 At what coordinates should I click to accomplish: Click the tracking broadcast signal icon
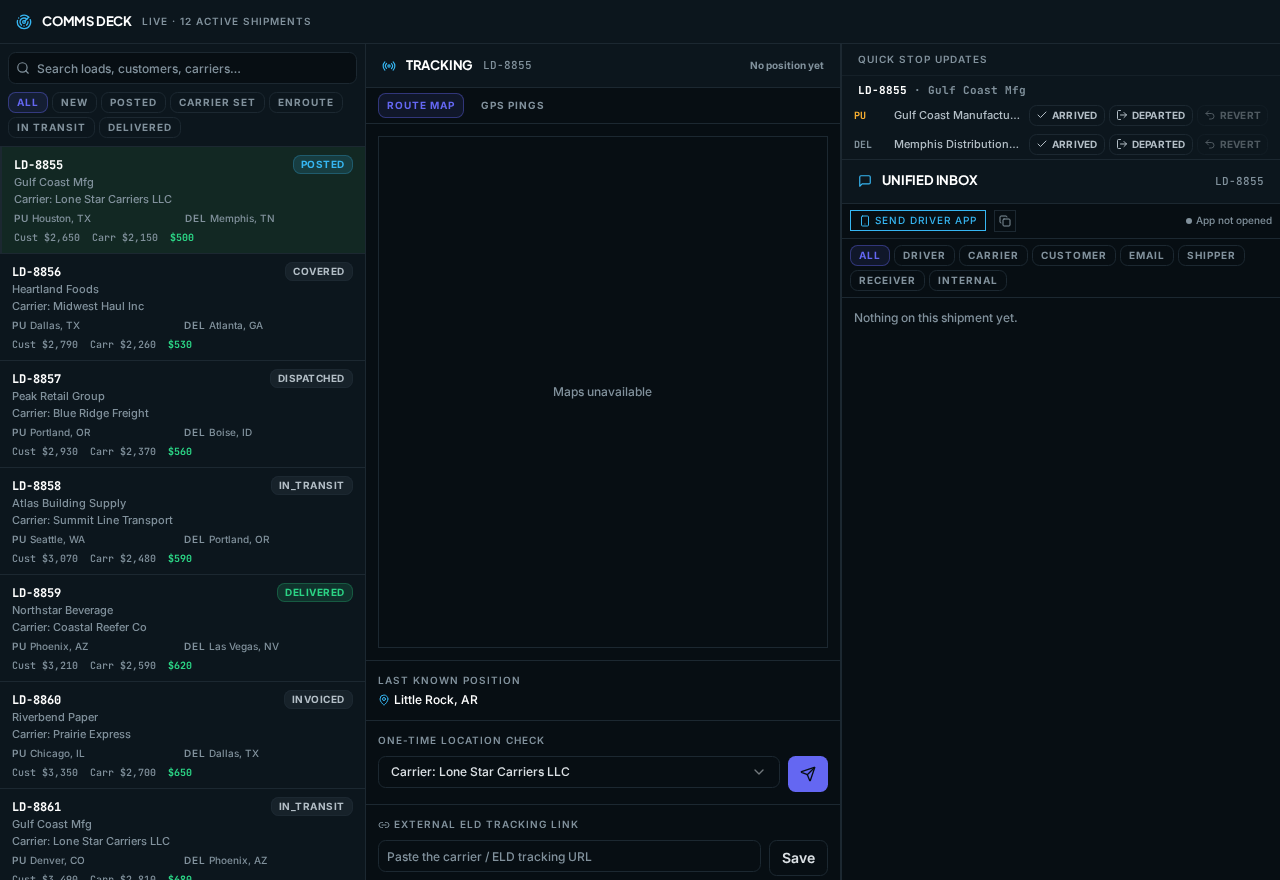pyautogui.click(x=389, y=66)
